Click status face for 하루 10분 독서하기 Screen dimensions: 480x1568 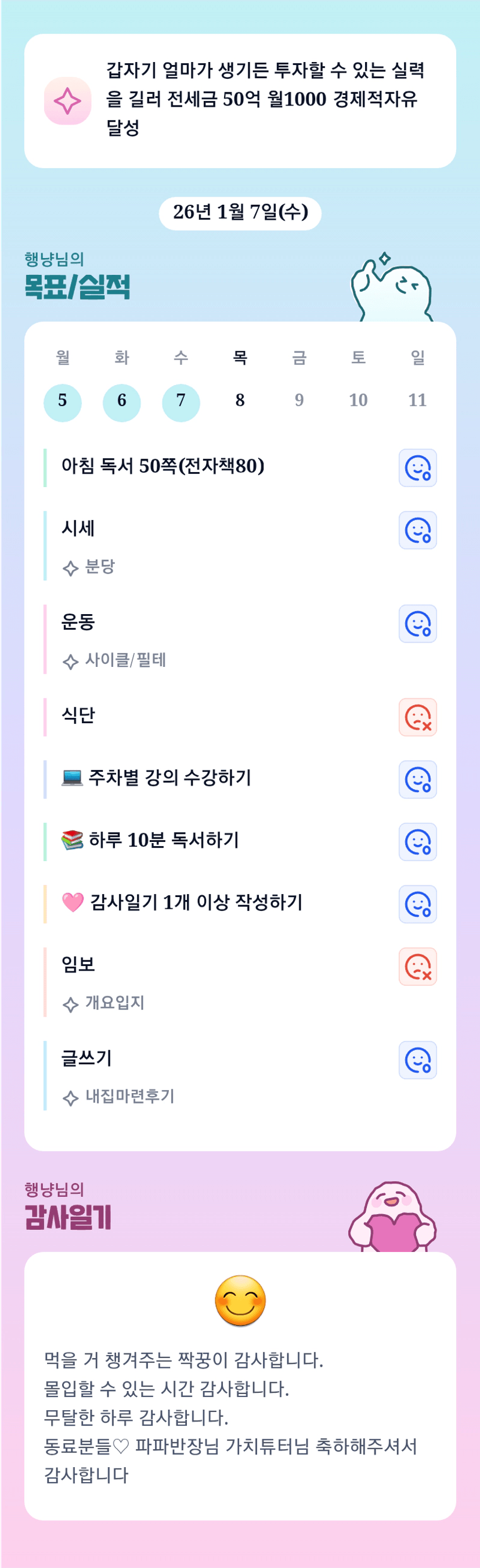click(417, 842)
